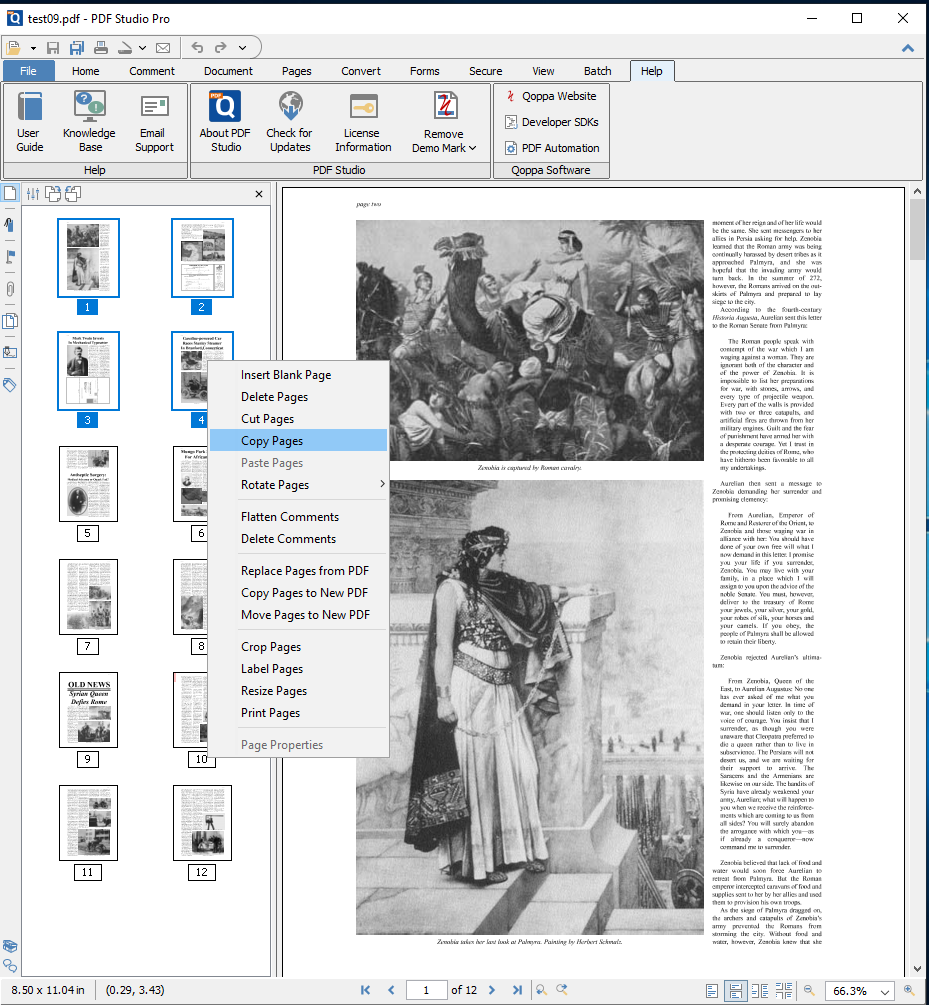Click the Email icon on the top toolbar
Image resolution: width=929 pixels, height=1005 pixels.
pyautogui.click(x=163, y=46)
